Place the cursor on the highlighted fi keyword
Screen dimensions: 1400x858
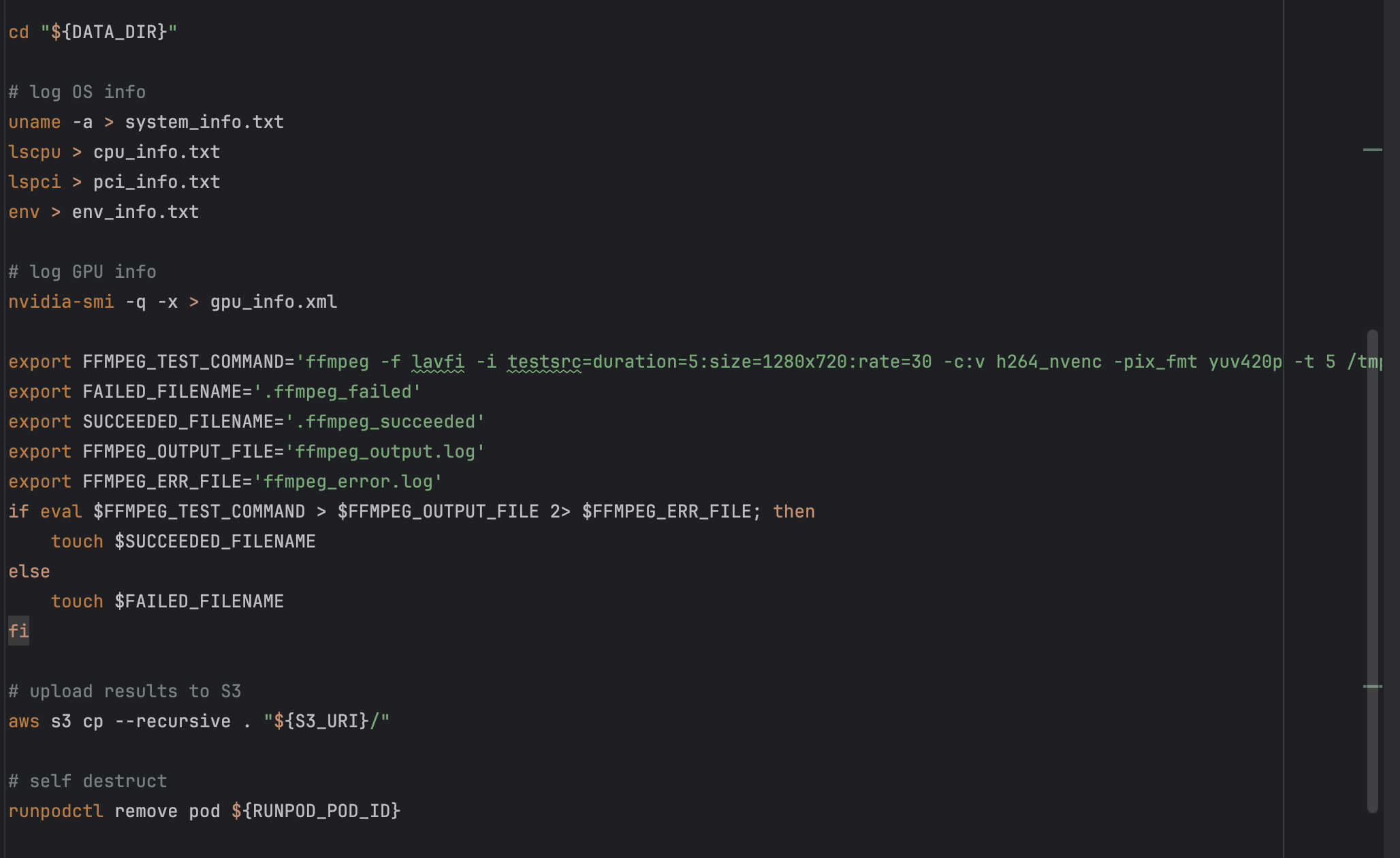tap(18, 631)
